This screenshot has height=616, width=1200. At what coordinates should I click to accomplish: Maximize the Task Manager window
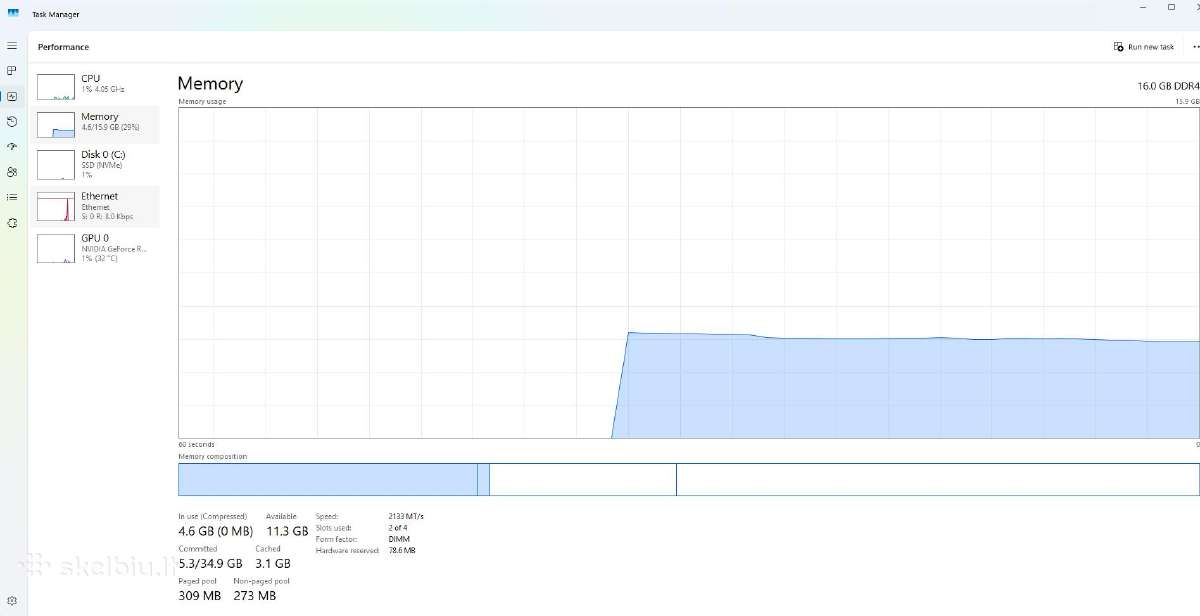click(x=1171, y=7)
